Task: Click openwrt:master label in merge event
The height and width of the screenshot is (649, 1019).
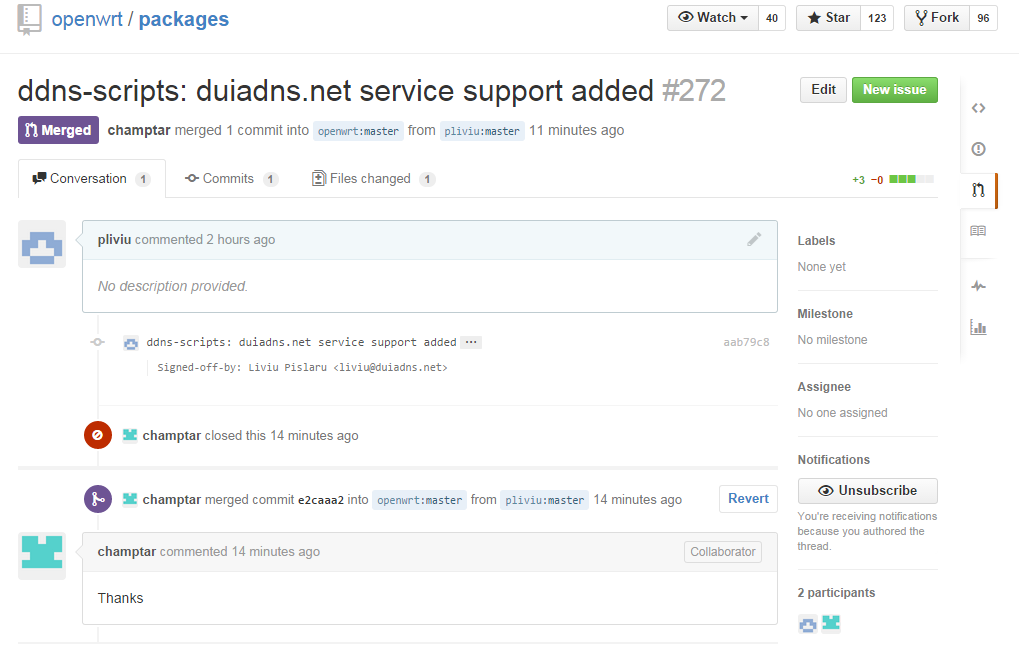Action: (419, 500)
